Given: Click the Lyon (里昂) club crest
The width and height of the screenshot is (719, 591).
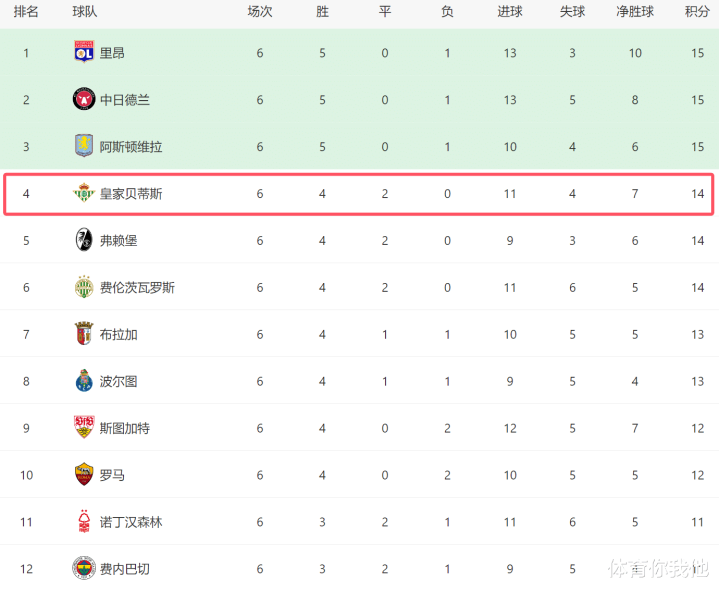Looking at the screenshot, I should (x=84, y=52).
